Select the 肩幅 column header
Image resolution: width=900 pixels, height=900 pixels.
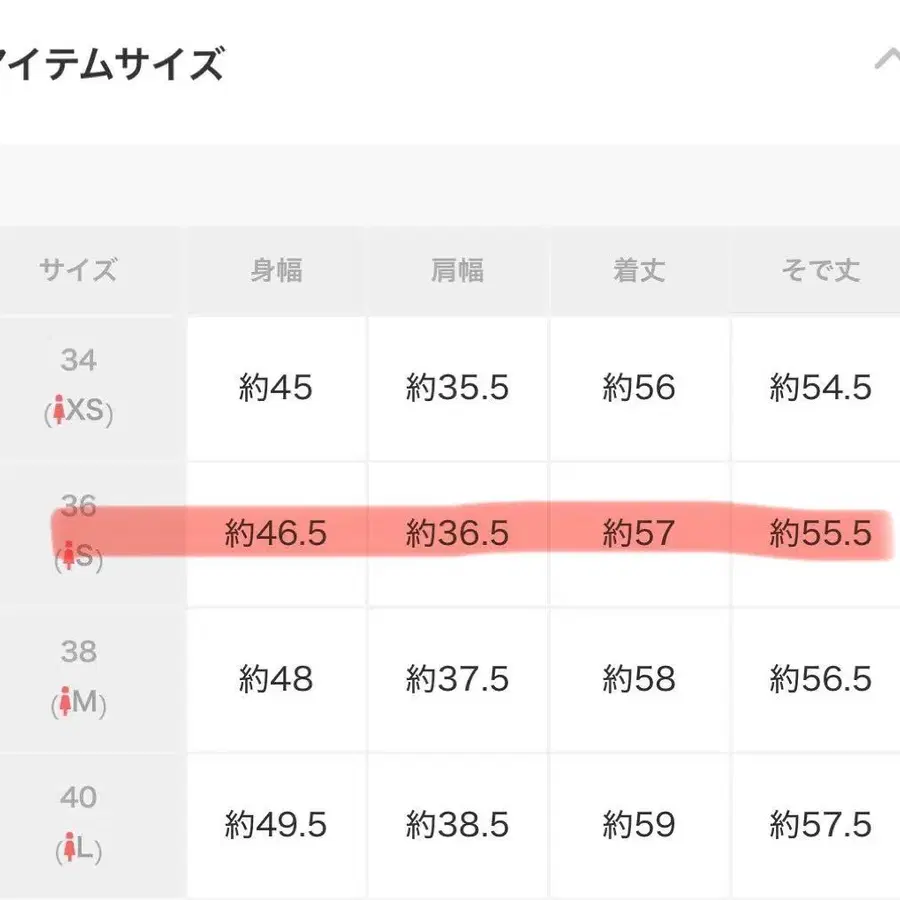(x=457, y=270)
